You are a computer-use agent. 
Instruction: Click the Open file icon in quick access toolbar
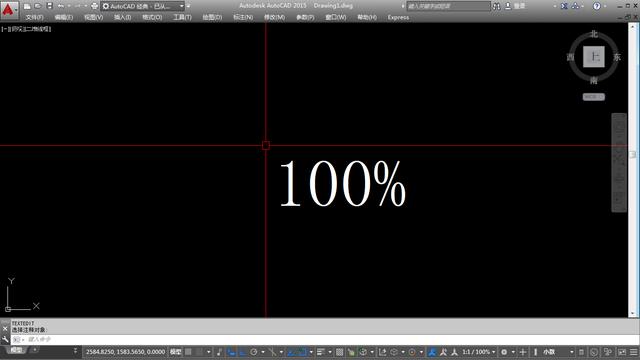[38, 6]
